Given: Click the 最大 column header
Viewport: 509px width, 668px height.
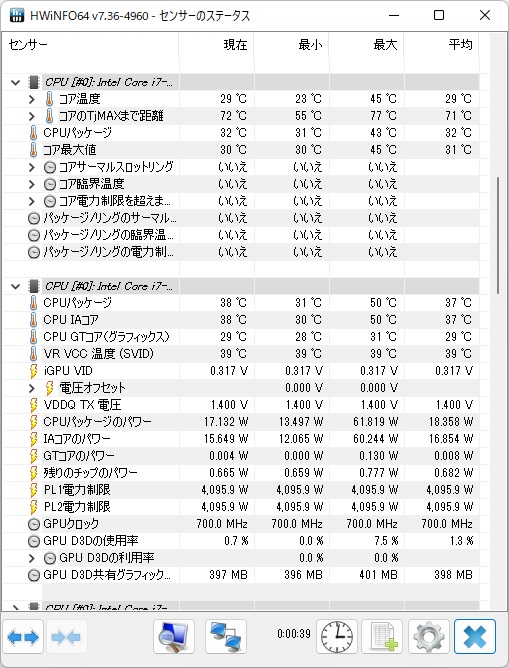Looking at the screenshot, I should coord(367,45).
